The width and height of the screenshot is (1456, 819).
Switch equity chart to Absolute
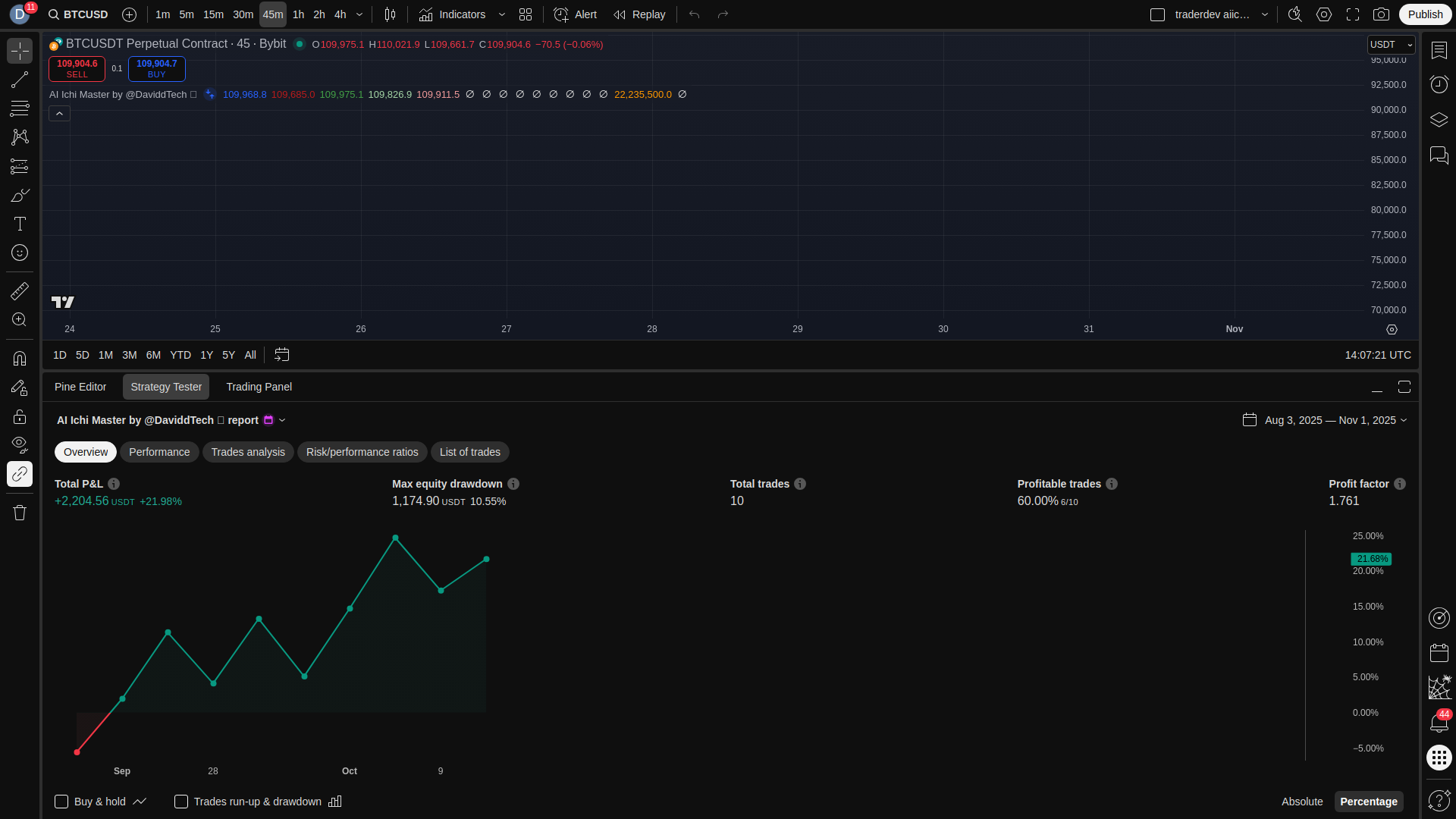(x=1301, y=802)
